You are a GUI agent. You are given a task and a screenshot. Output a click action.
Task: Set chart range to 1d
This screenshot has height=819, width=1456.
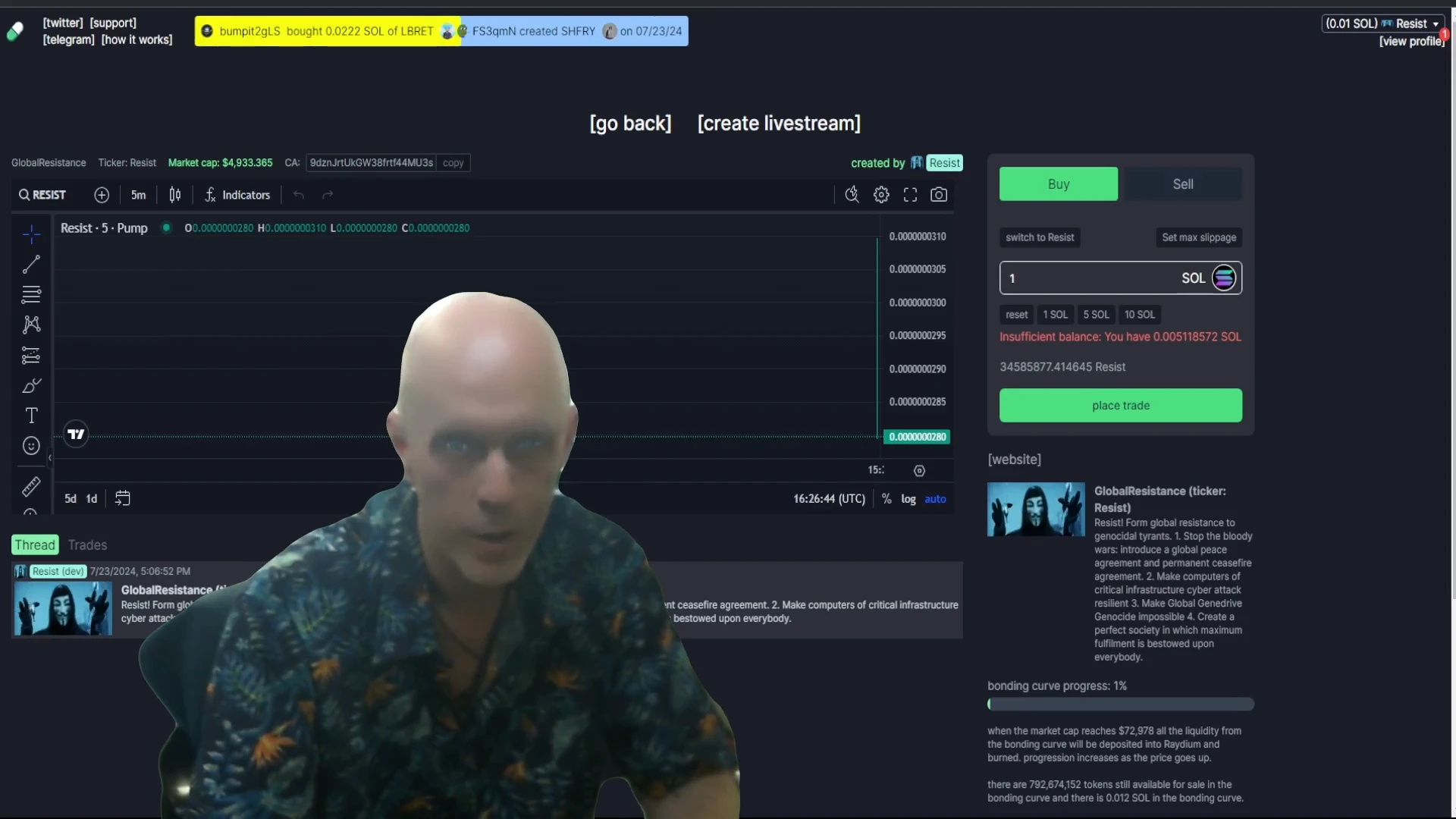(92, 499)
